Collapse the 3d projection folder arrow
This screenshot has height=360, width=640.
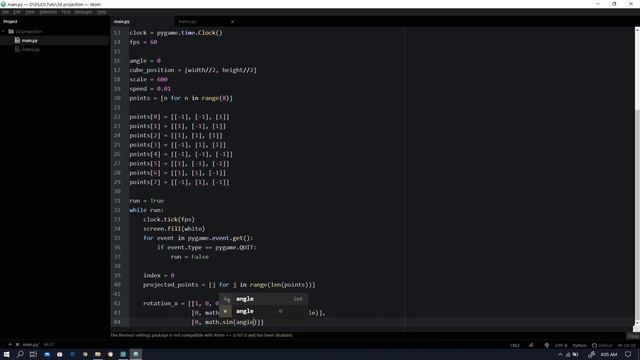[4, 31]
